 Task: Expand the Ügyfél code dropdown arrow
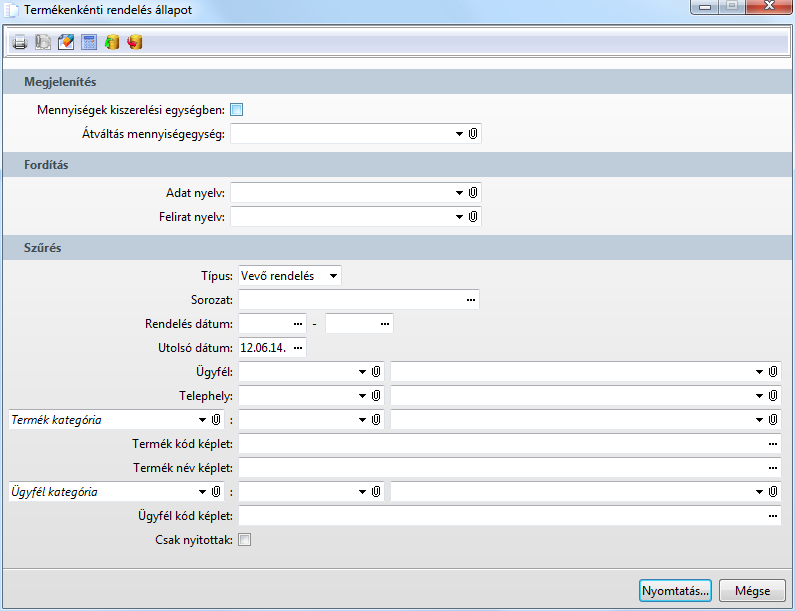click(363, 372)
